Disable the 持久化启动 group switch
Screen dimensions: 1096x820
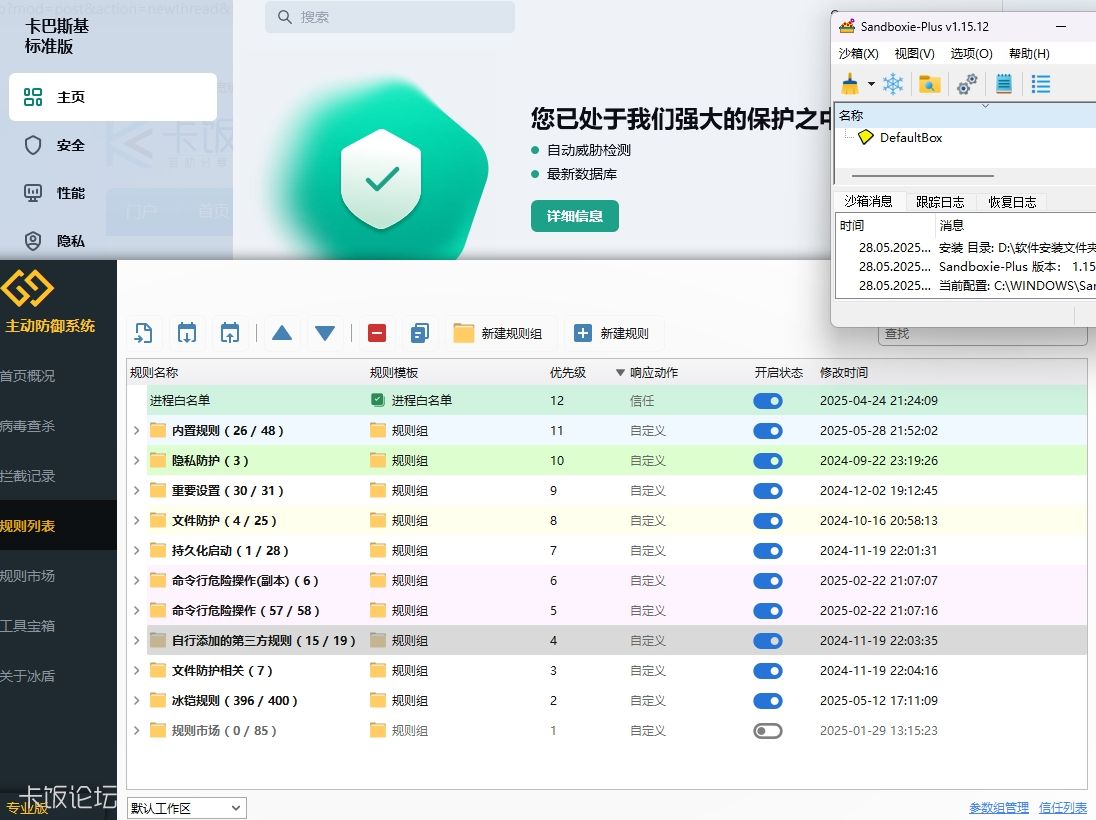pos(767,551)
